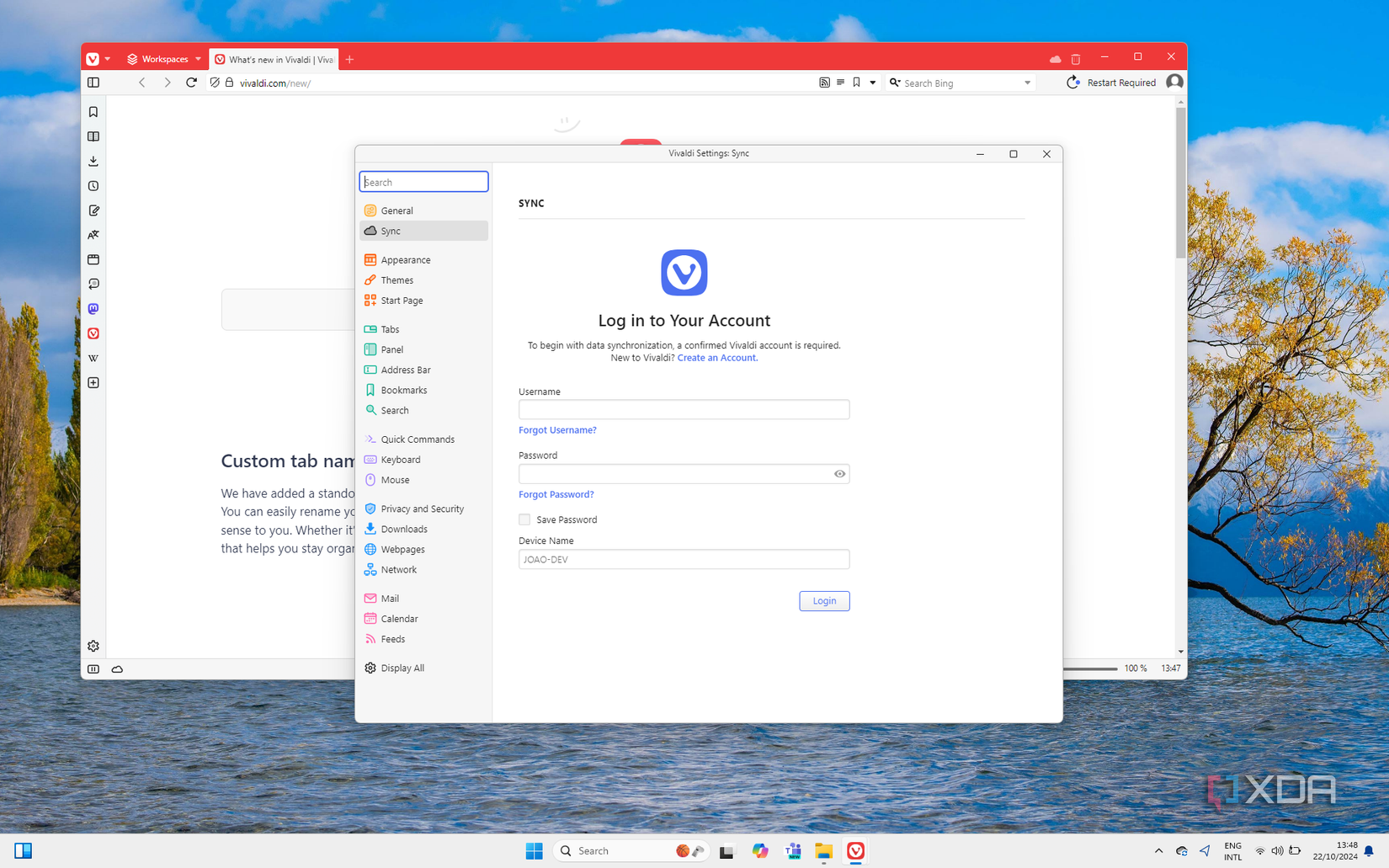Viewport: 1389px width, 868px height.
Task: Expand Vivaldi menu dropdown arrow
Action: tap(108, 59)
